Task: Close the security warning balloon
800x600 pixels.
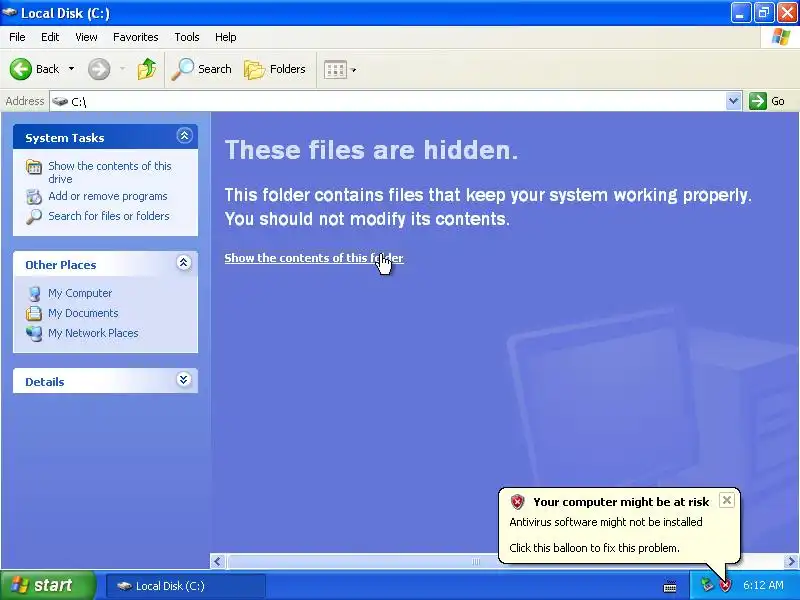Action: [x=727, y=500]
